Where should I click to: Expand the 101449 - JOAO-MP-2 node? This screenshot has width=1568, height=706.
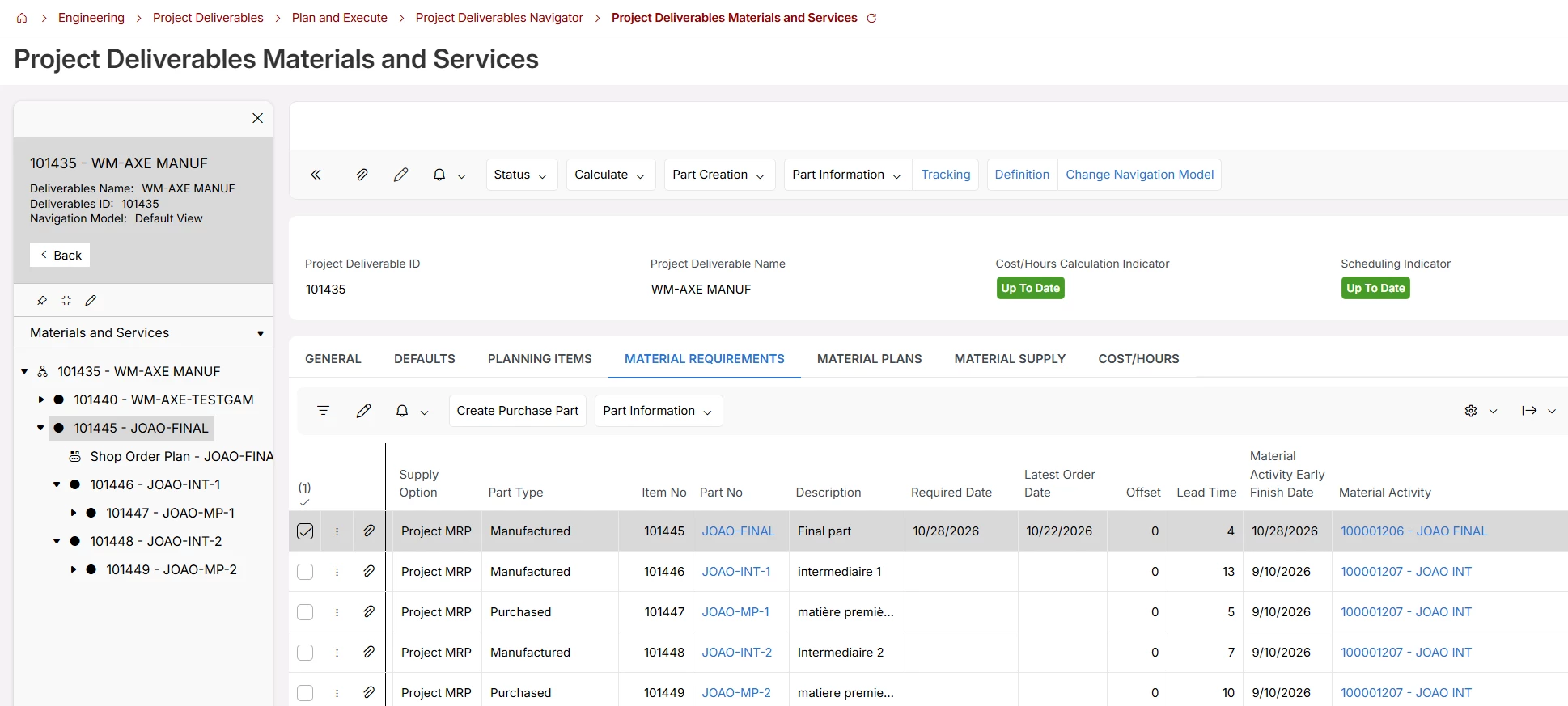73,569
